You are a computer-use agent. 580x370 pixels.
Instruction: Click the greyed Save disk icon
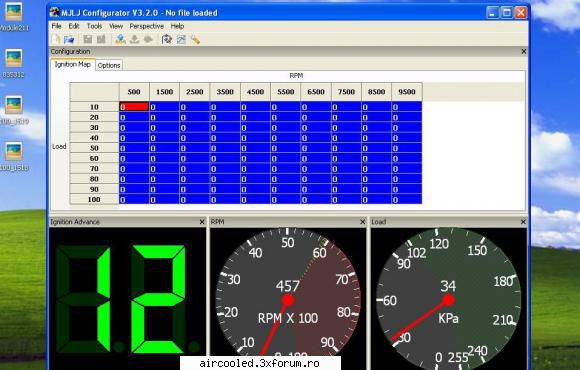pos(88,39)
